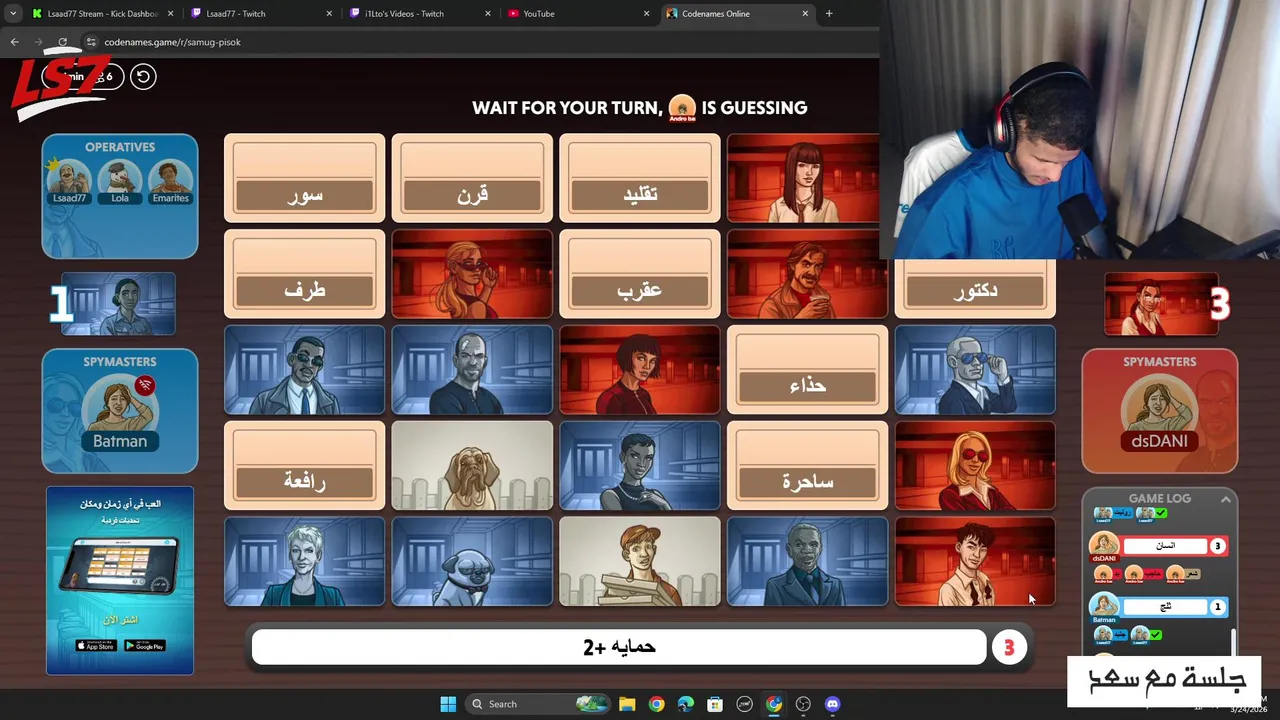
Task: Open Microsoft Store from taskbar
Action: coord(715,704)
